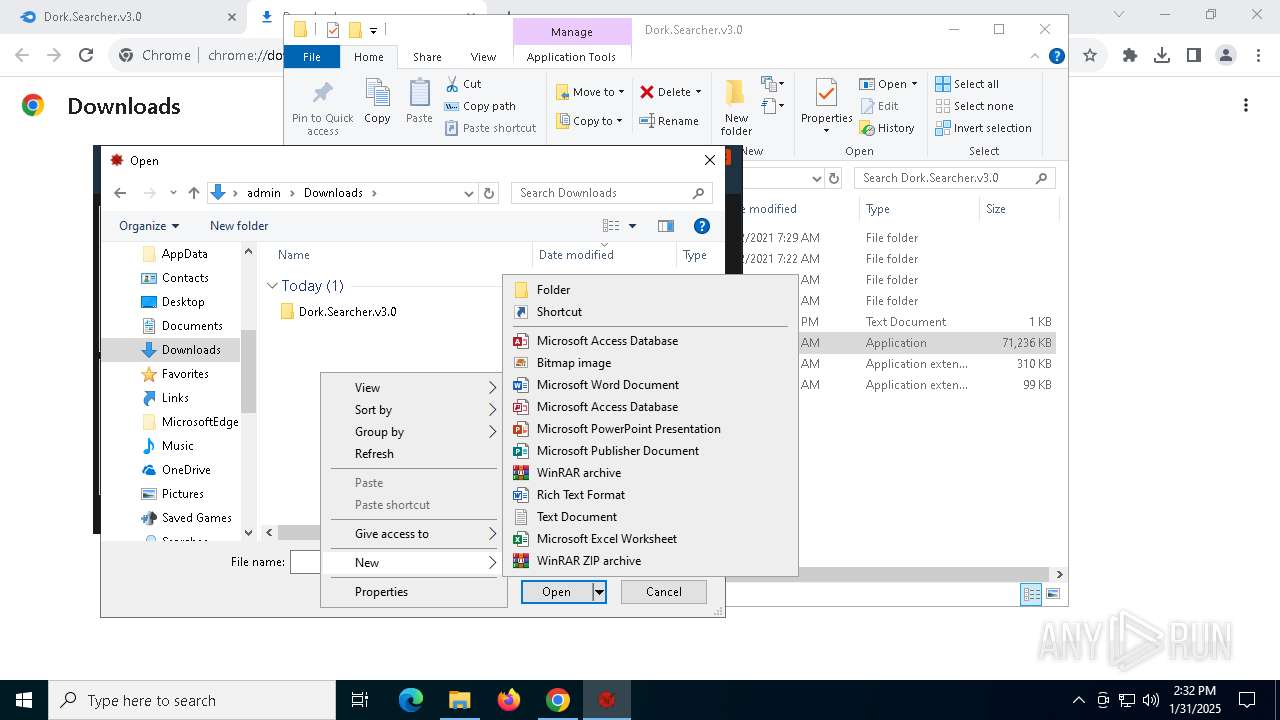
Task: Click History in the ribbon
Action: (x=887, y=128)
